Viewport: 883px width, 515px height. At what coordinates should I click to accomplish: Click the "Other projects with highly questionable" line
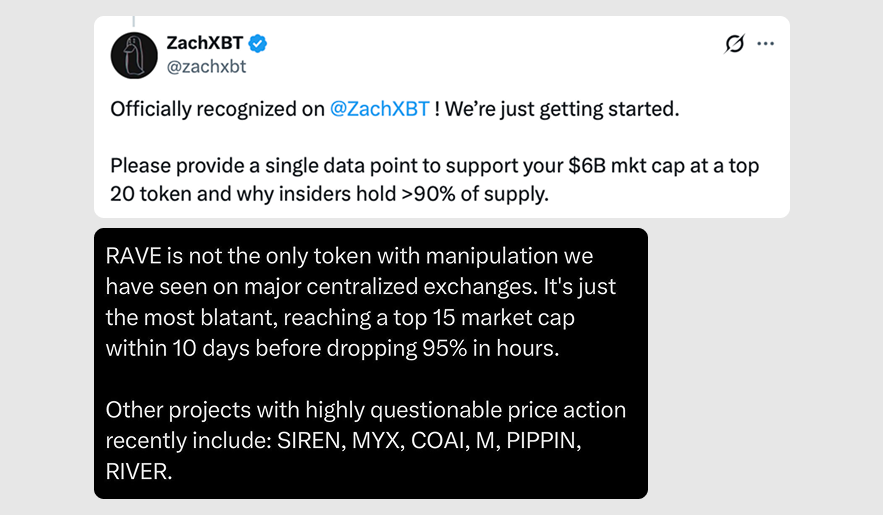(x=365, y=410)
